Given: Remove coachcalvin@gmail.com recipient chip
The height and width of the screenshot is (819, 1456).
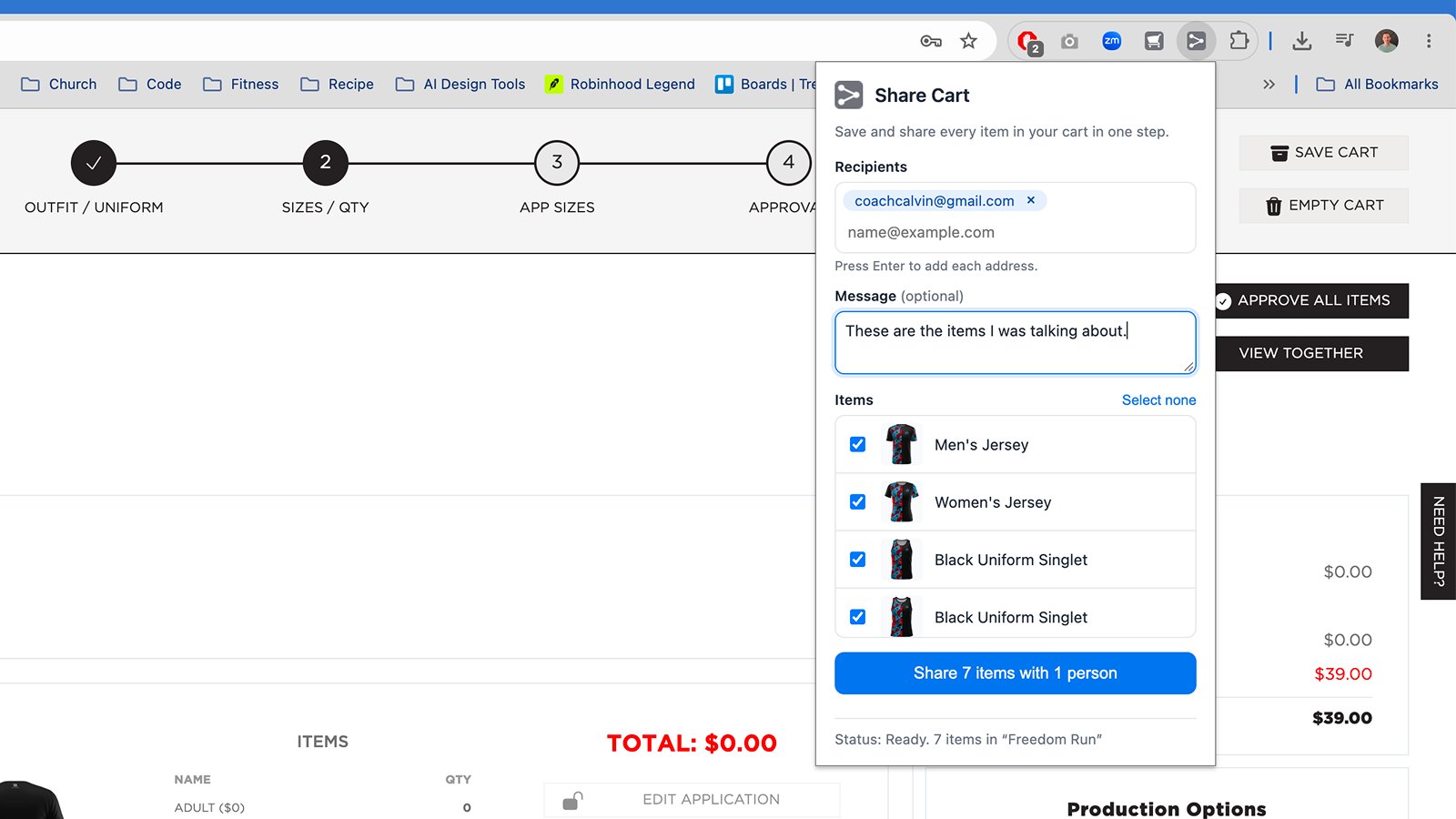Looking at the screenshot, I should pos(1031,200).
